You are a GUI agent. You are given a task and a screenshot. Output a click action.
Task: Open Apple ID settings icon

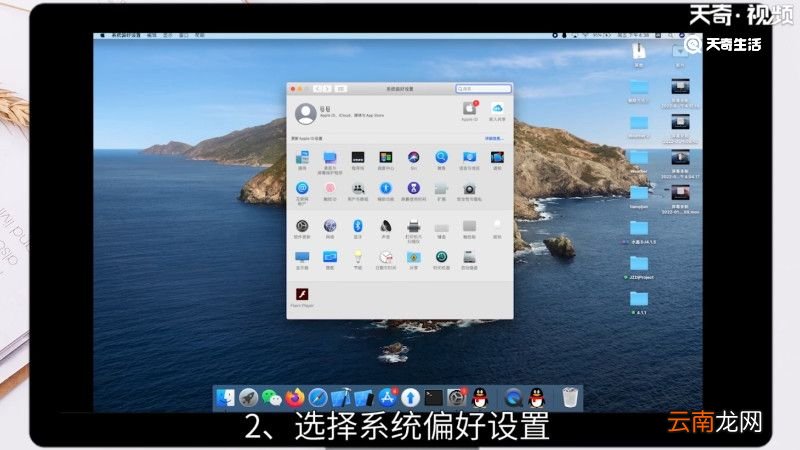(469, 109)
